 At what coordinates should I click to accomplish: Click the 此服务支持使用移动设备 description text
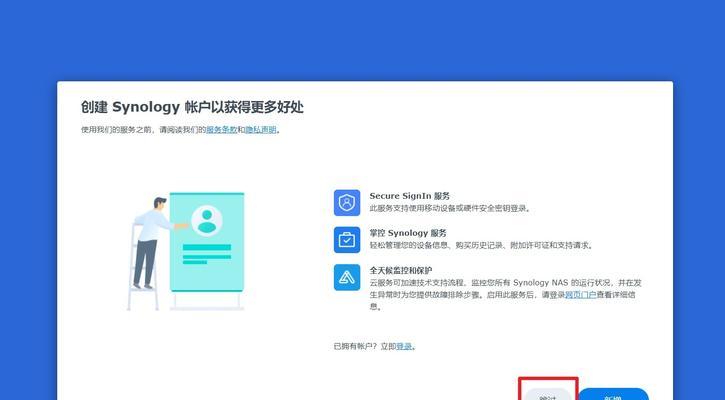tap(451, 209)
